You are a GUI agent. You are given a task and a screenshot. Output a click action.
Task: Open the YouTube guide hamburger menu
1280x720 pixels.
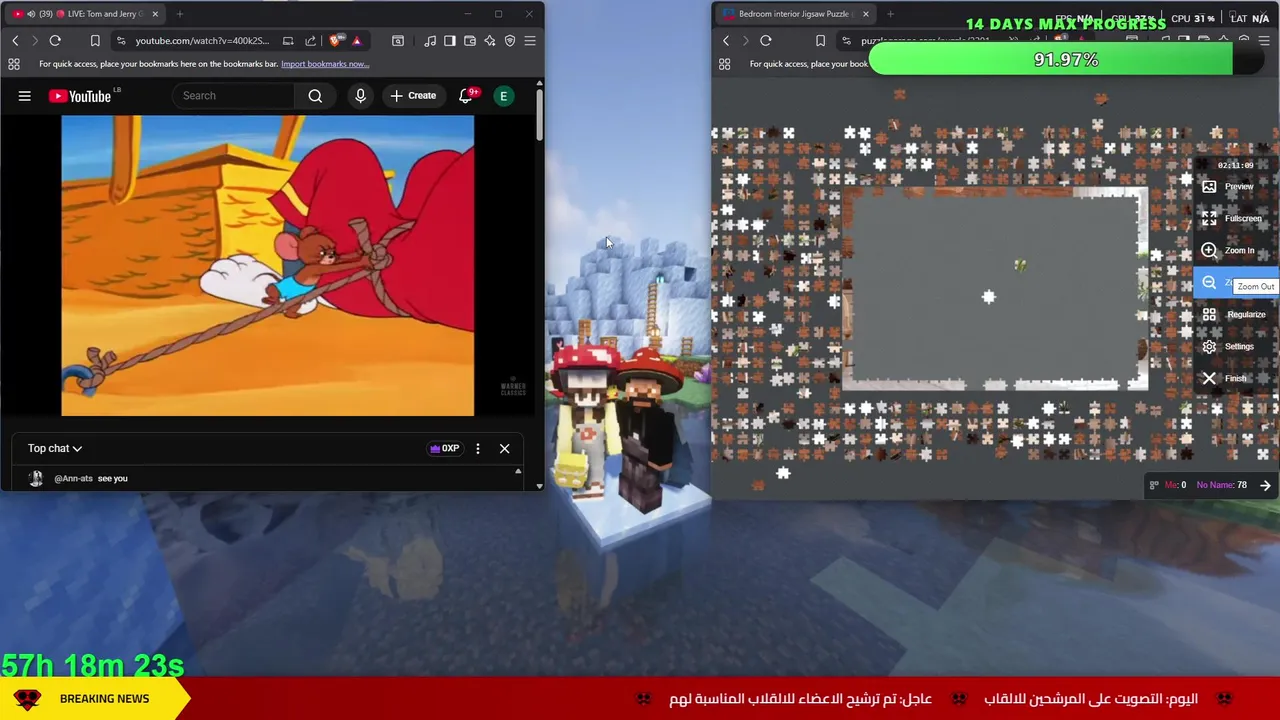click(x=25, y=96)
